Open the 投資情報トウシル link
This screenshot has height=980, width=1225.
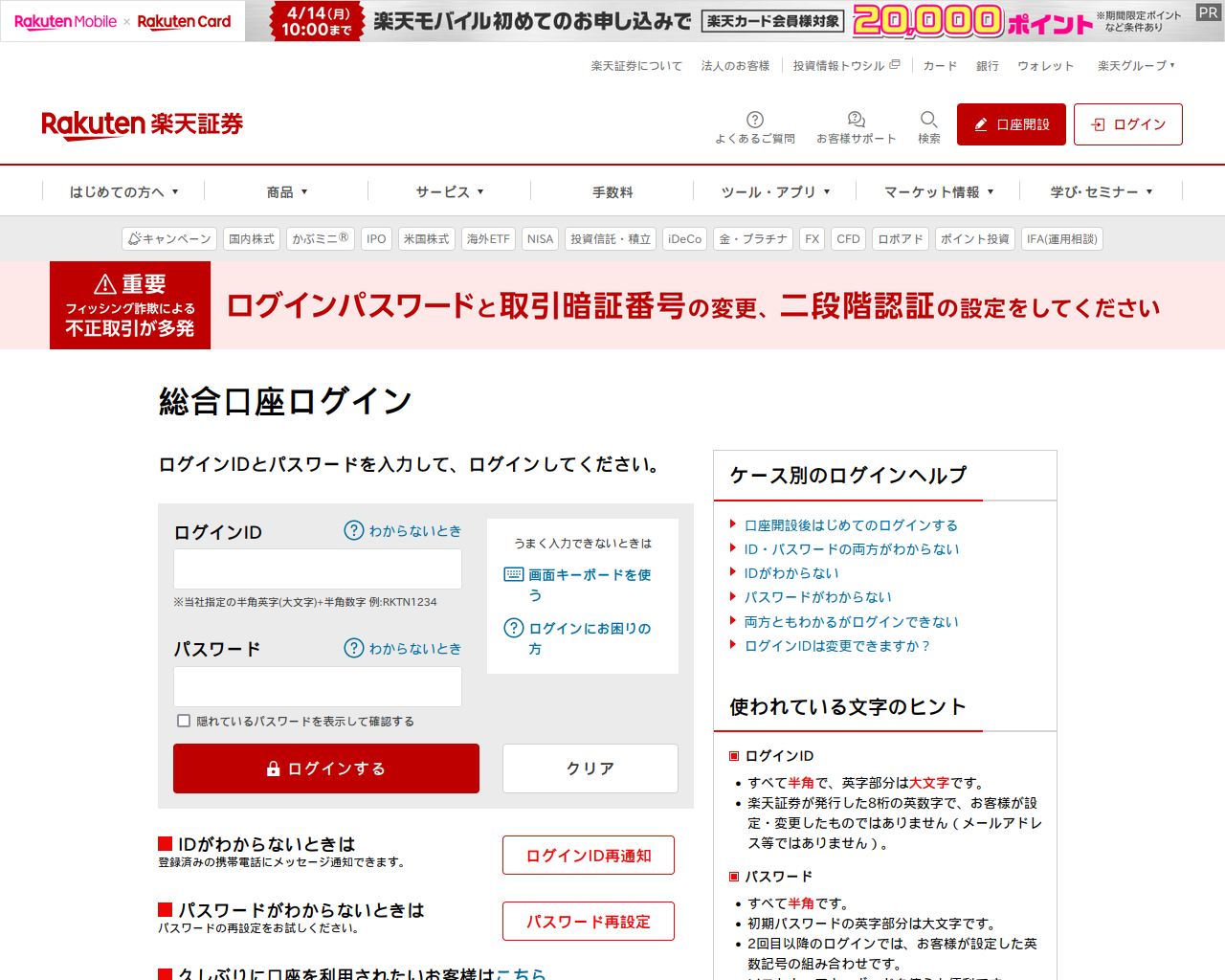(846, 66)
